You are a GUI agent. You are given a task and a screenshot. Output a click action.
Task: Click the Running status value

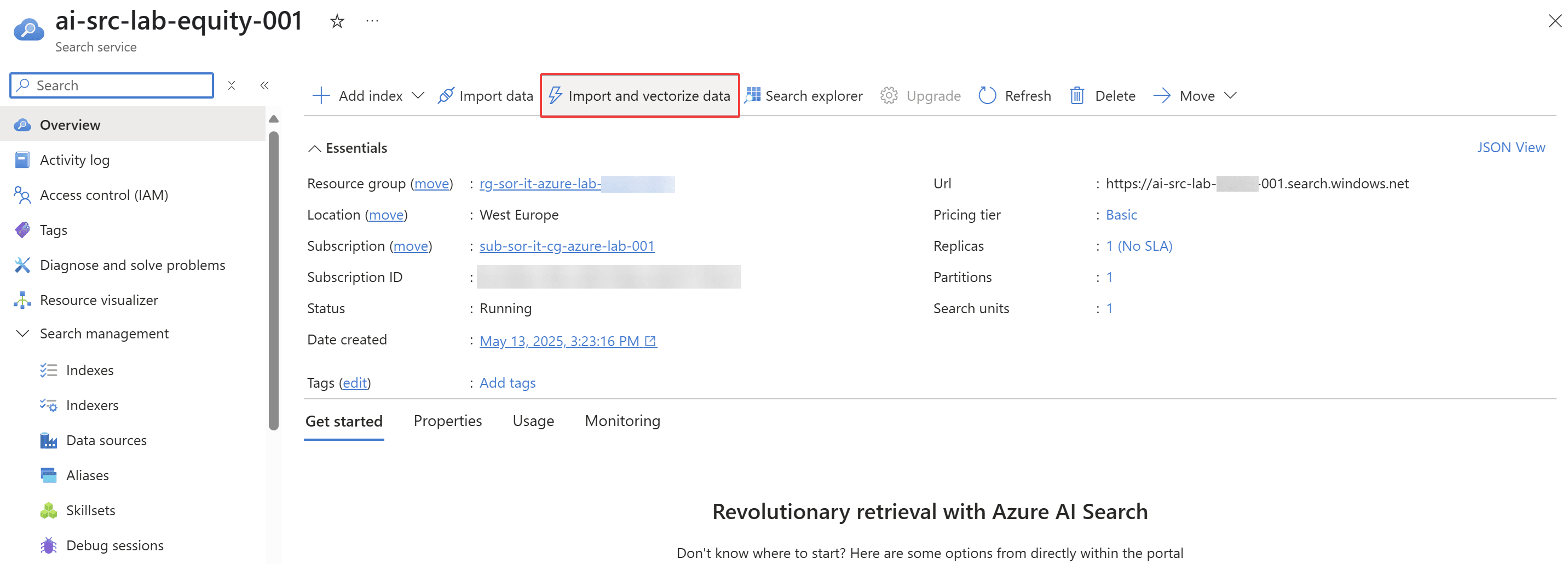pos(505,309)
